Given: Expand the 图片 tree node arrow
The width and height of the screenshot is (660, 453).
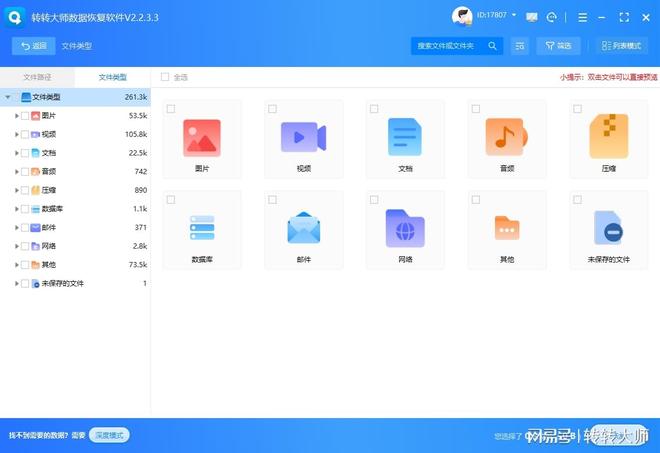Looking at the screenshot, I should [x=16, y=116].
